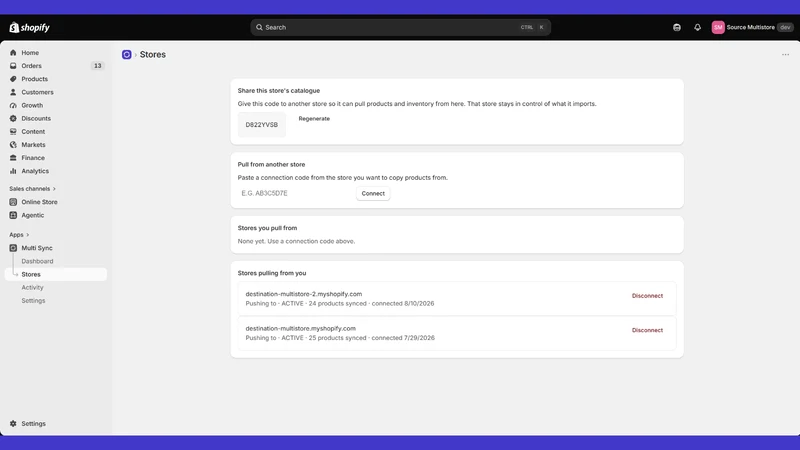
Task: Disconnect destination-multistore.myshopify.com
Action: (x=647, y=330)
